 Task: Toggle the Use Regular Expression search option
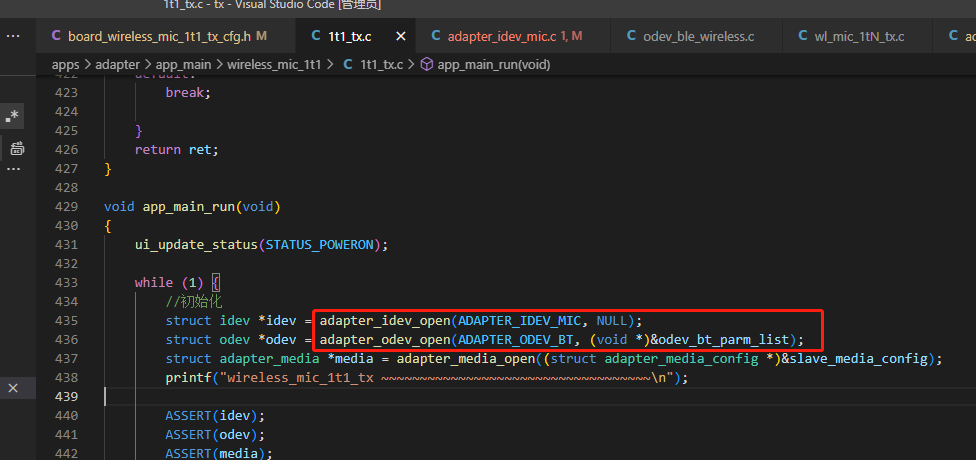(x=13, y=116)
